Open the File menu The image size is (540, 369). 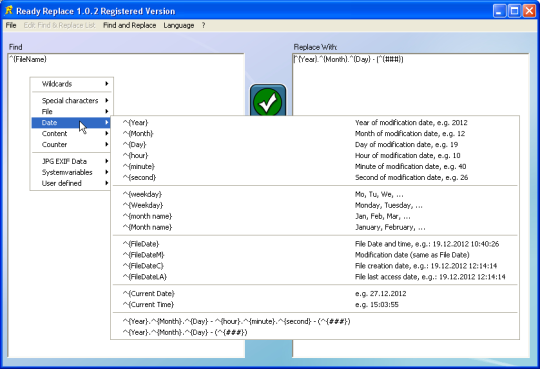click(x=11, y=25)
